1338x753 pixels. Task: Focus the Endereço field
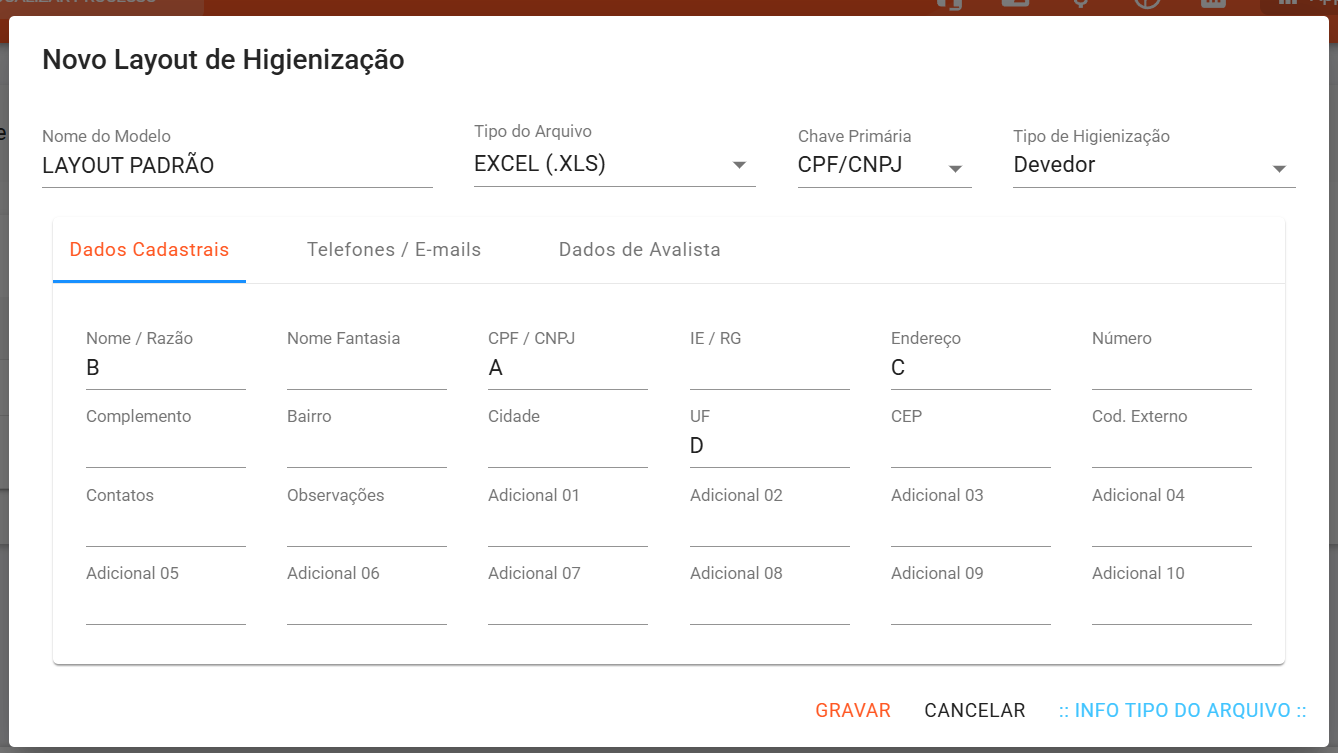click(971, 368)
